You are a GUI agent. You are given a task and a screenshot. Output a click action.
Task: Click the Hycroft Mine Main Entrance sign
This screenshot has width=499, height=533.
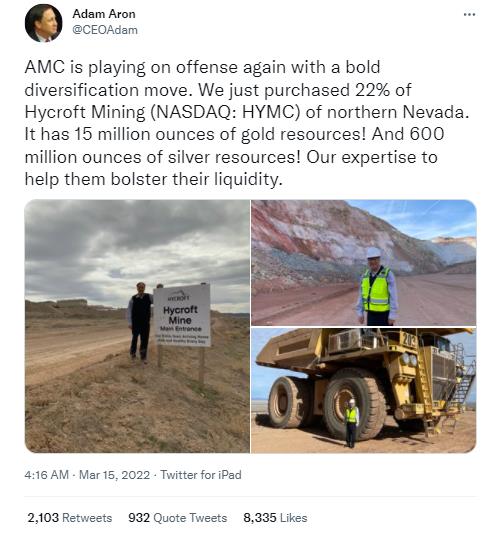click(x=182, y=315)
